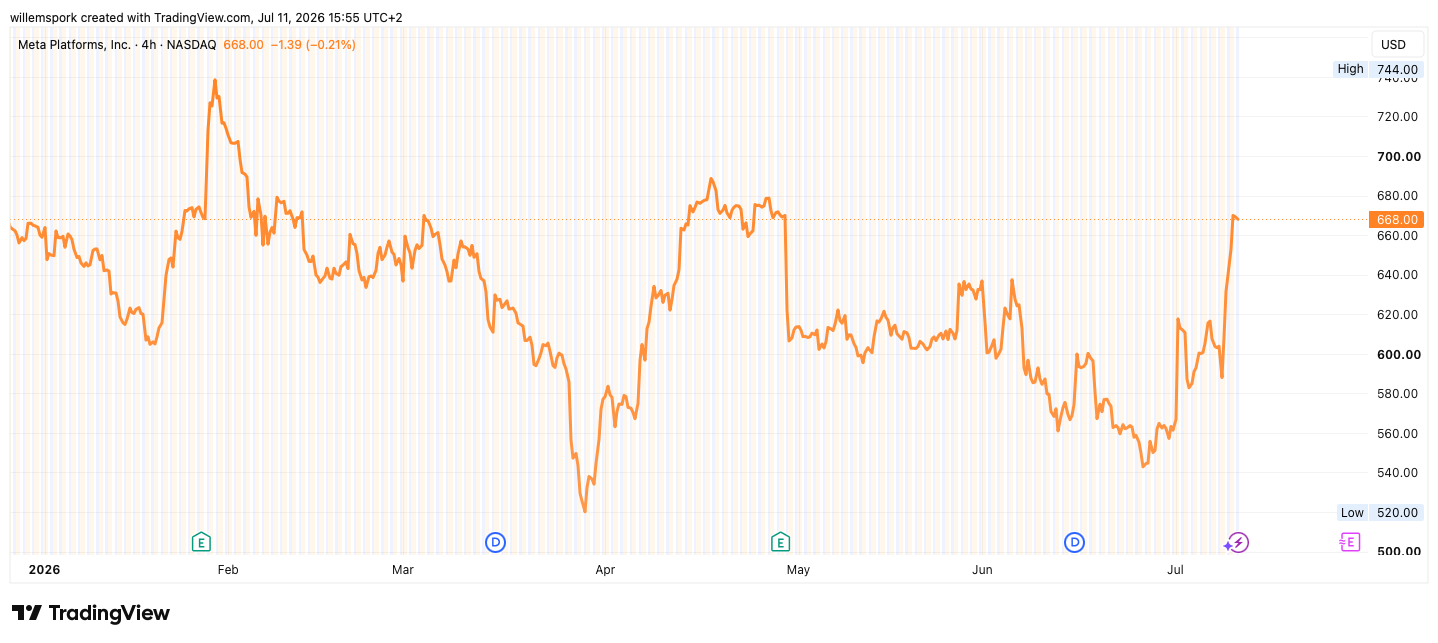Click the Feb label on time axis
The image size is (1438, 643).
coord(228,570)
